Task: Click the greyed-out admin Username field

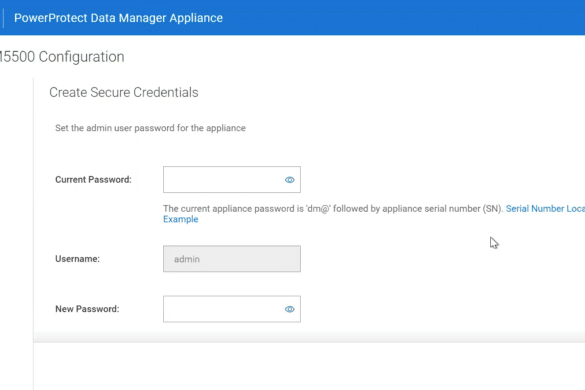Action: point(232,259)
